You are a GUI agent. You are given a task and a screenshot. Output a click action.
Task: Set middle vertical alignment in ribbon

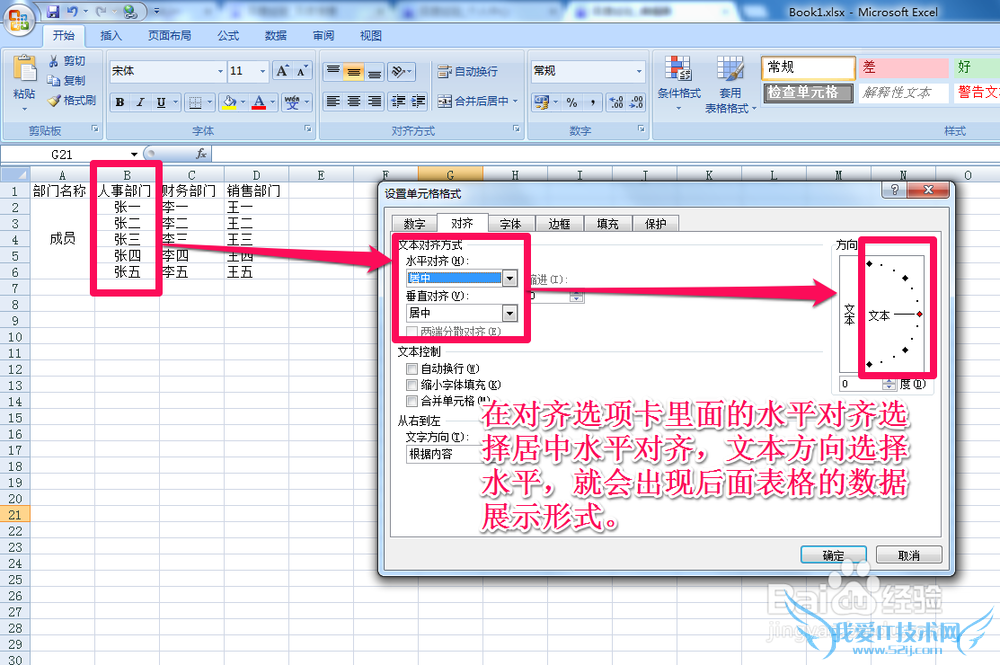tap(353, 71)
